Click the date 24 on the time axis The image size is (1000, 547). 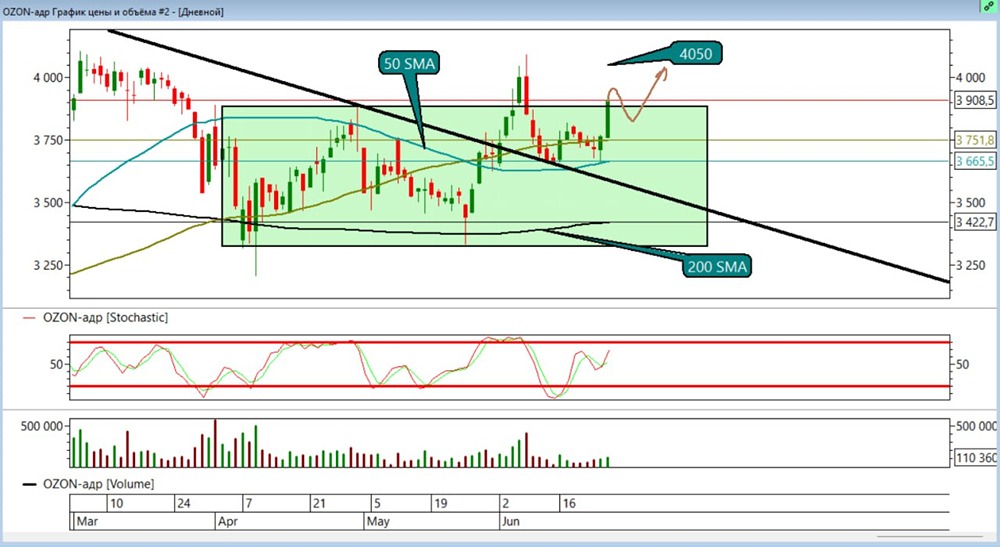click(184, 504)
